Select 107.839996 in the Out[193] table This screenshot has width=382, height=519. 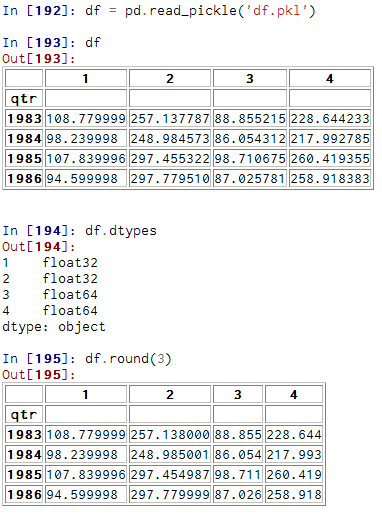click(x=86, y=159)
